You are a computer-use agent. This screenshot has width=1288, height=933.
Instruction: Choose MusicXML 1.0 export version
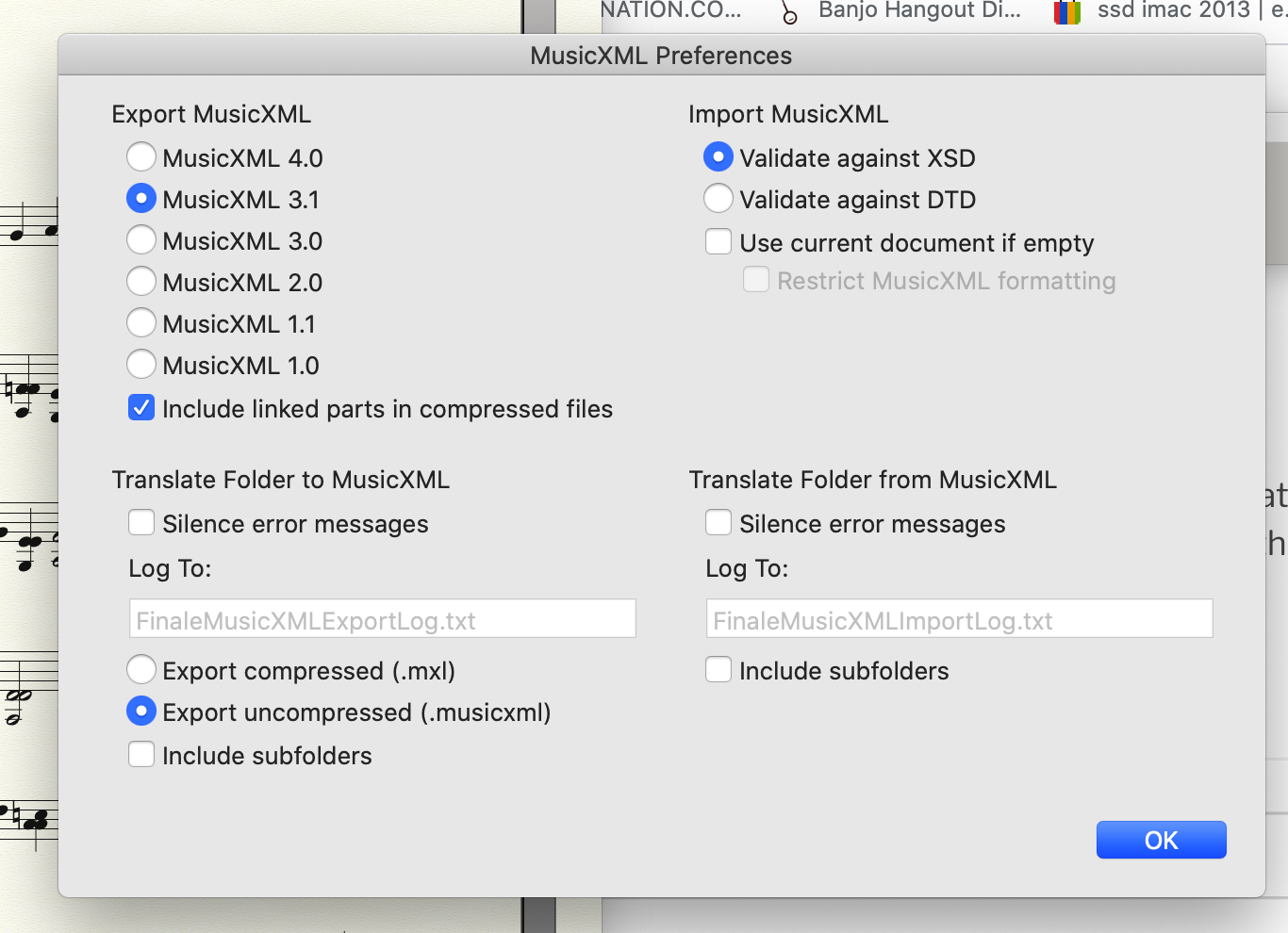[x=141, y=365]
